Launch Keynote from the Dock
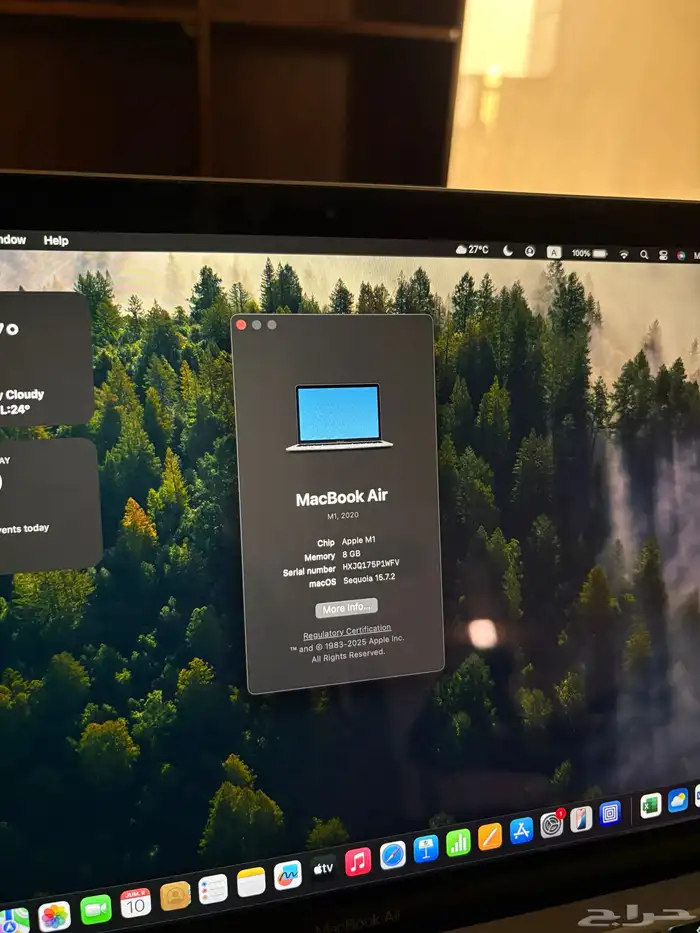This screenshot has height=933, width=700. pyautogui.click(x=426, y=849)
